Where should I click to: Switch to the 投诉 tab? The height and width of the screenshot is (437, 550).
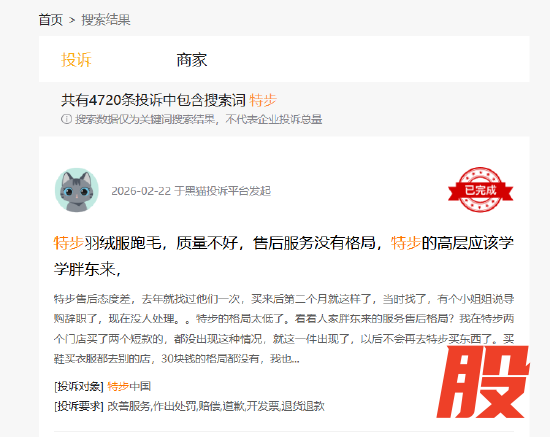click(76, 60)
